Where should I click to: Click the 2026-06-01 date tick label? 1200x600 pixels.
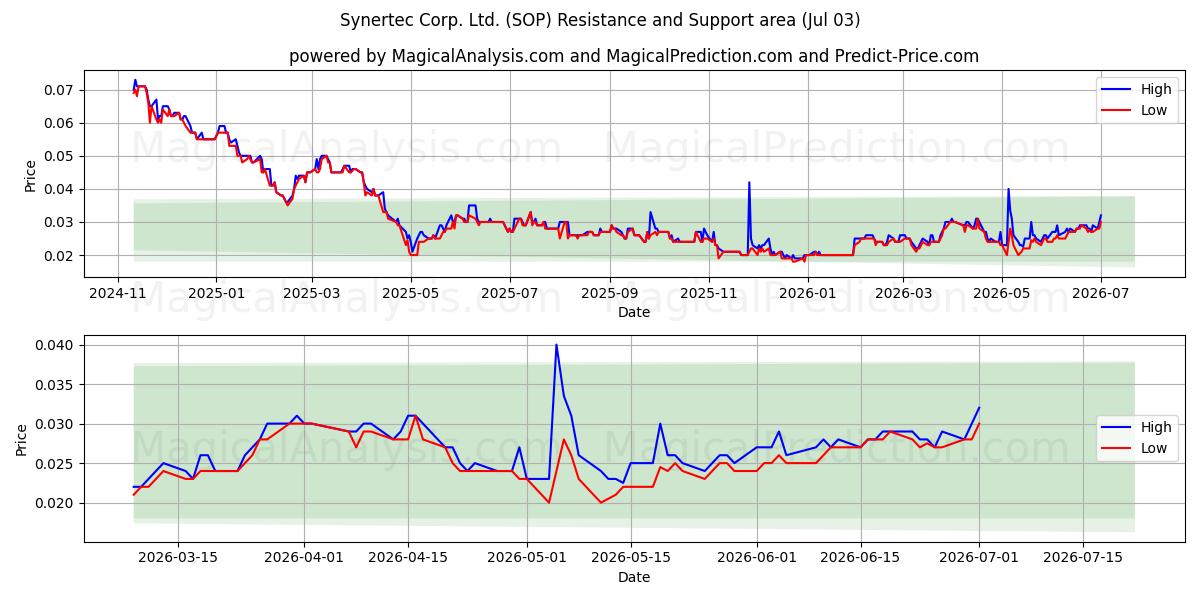(x=756, y=558)
